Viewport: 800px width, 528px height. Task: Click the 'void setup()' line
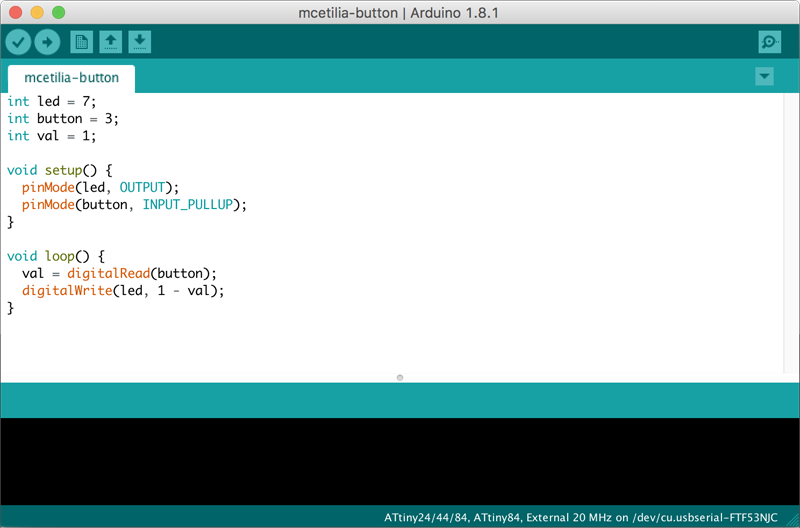click(x=60, y=170)
